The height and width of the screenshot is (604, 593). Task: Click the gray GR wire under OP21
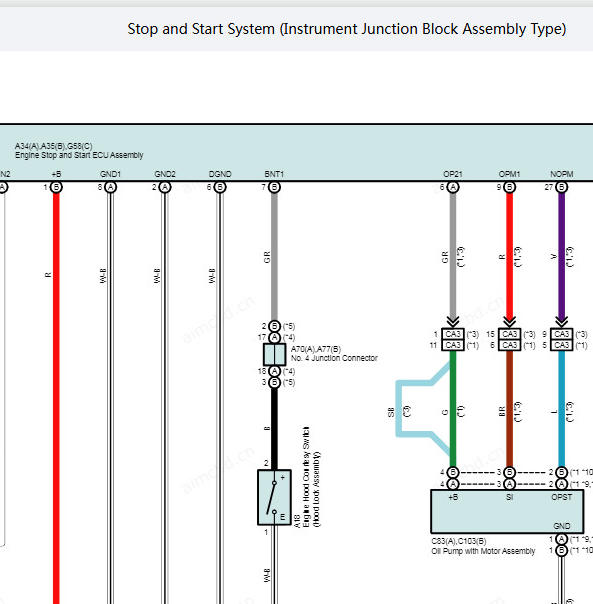click(x=453, y=256)
